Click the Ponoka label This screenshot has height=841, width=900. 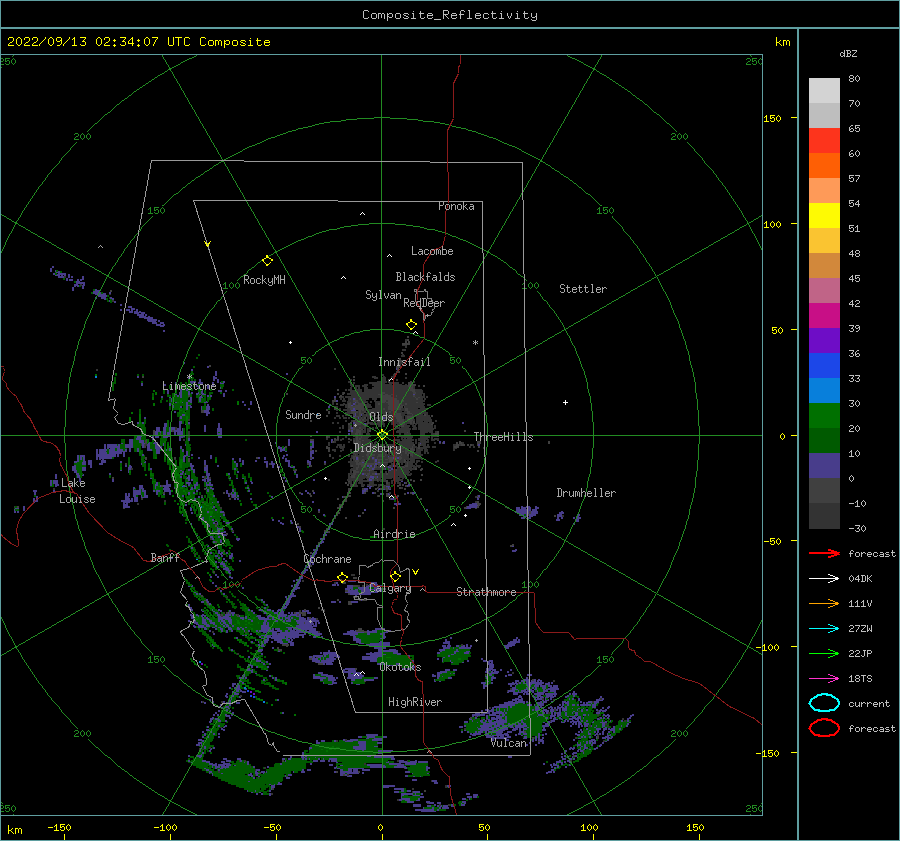point(456,206)
